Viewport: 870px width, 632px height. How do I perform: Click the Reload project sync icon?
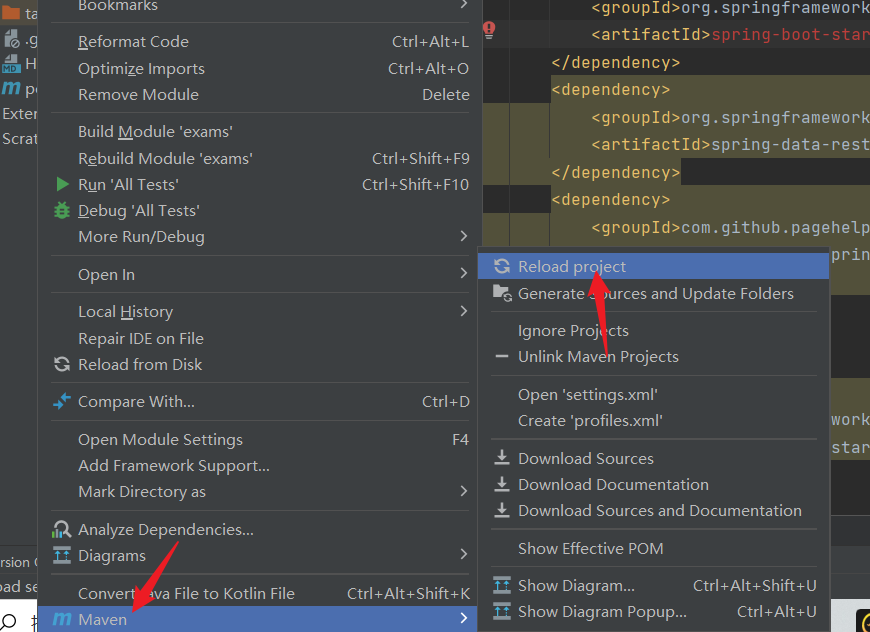coord(502,266)
